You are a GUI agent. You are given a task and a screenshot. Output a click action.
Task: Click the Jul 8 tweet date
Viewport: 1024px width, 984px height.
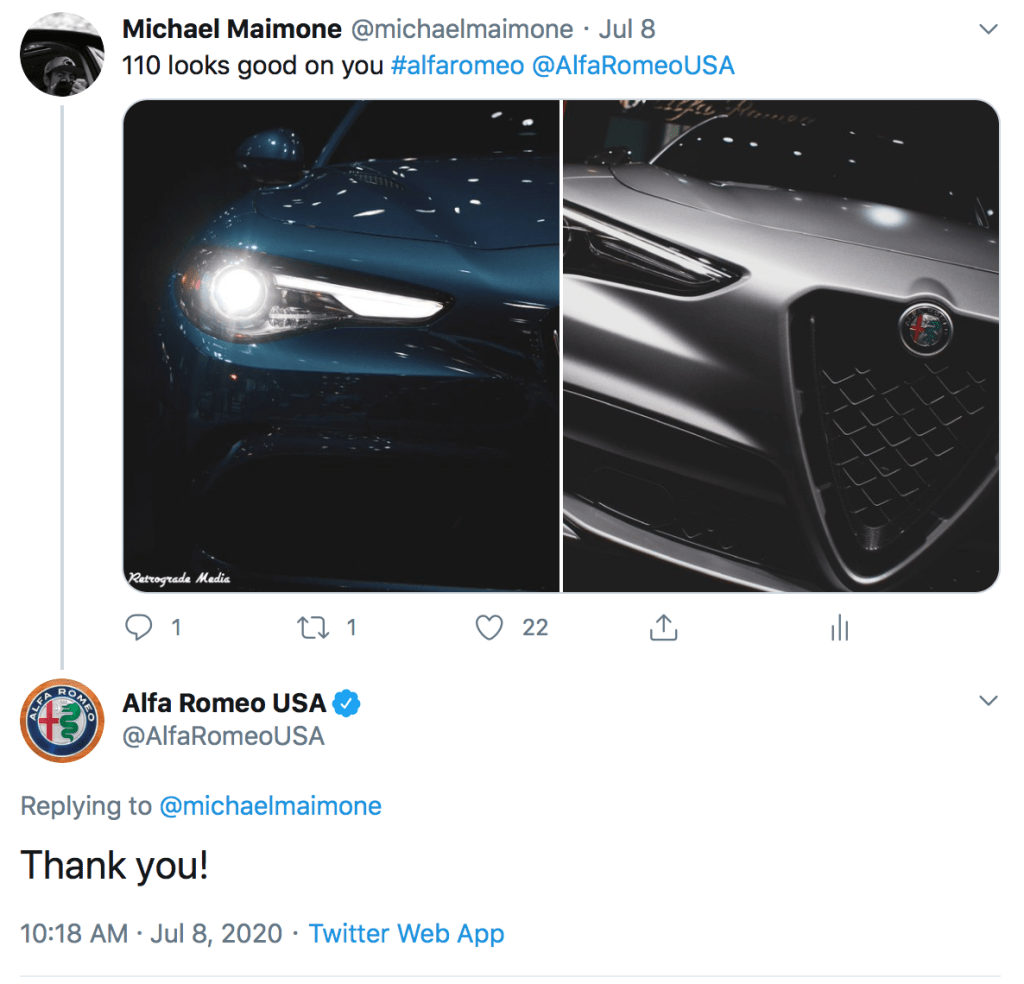coord(627,29)
